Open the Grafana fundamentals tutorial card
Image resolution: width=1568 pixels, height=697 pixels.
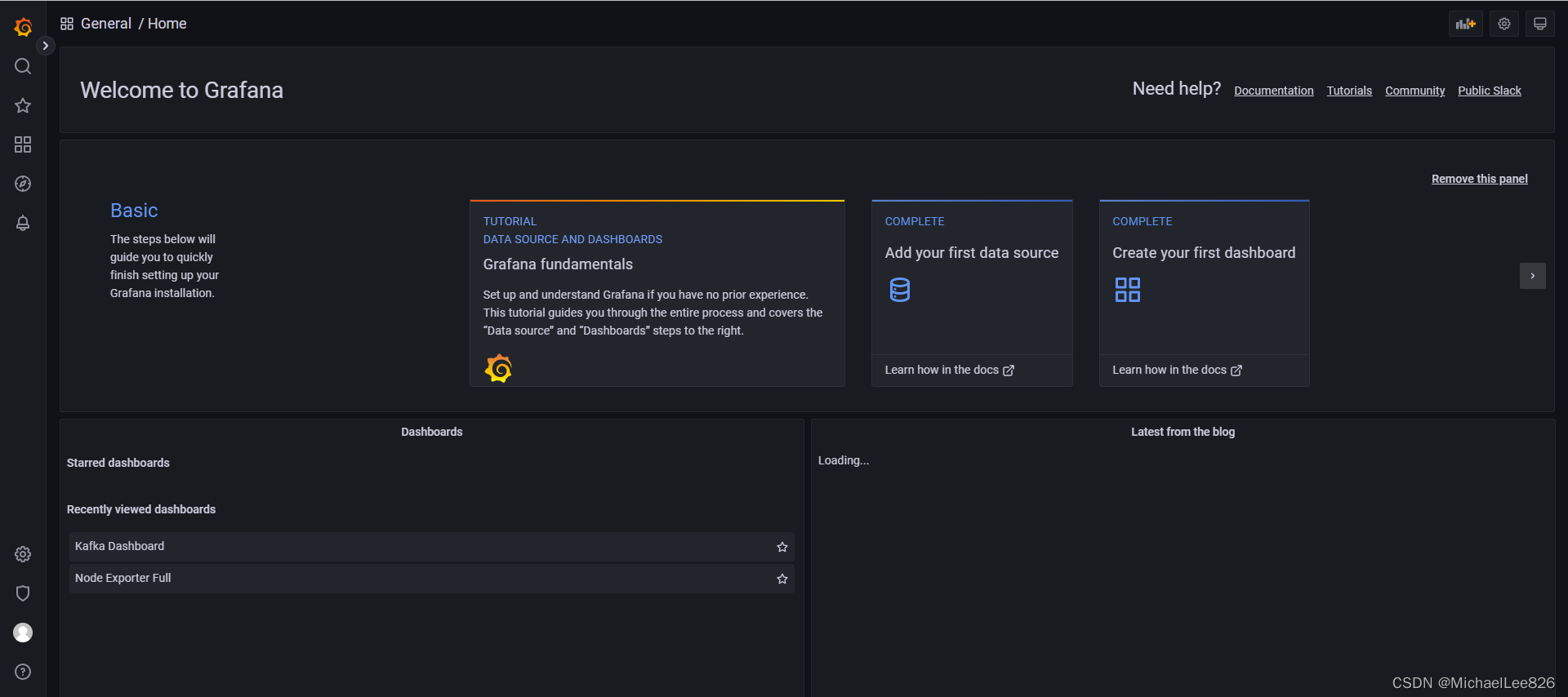657,293
